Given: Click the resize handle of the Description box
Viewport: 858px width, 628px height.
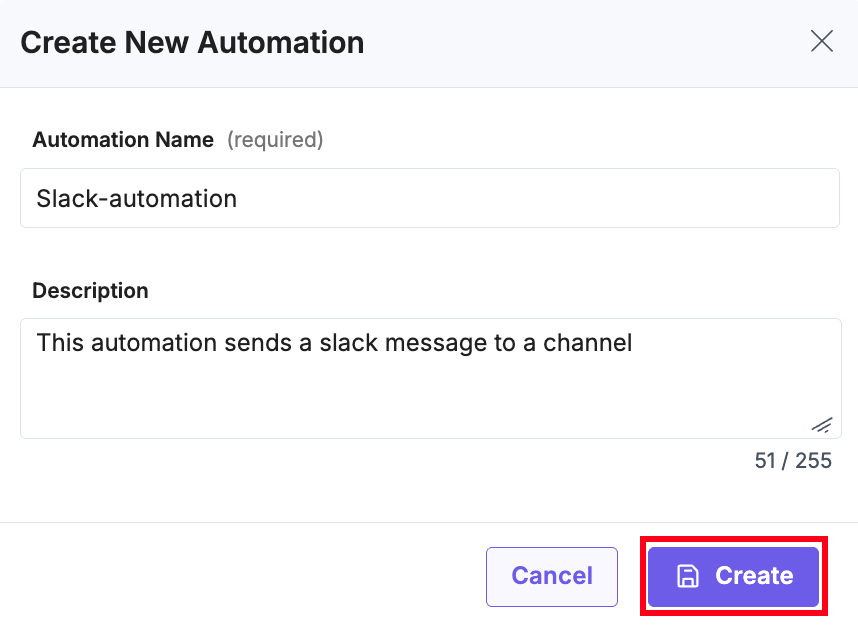Looking at the screenshot, I should pos(822,425).
